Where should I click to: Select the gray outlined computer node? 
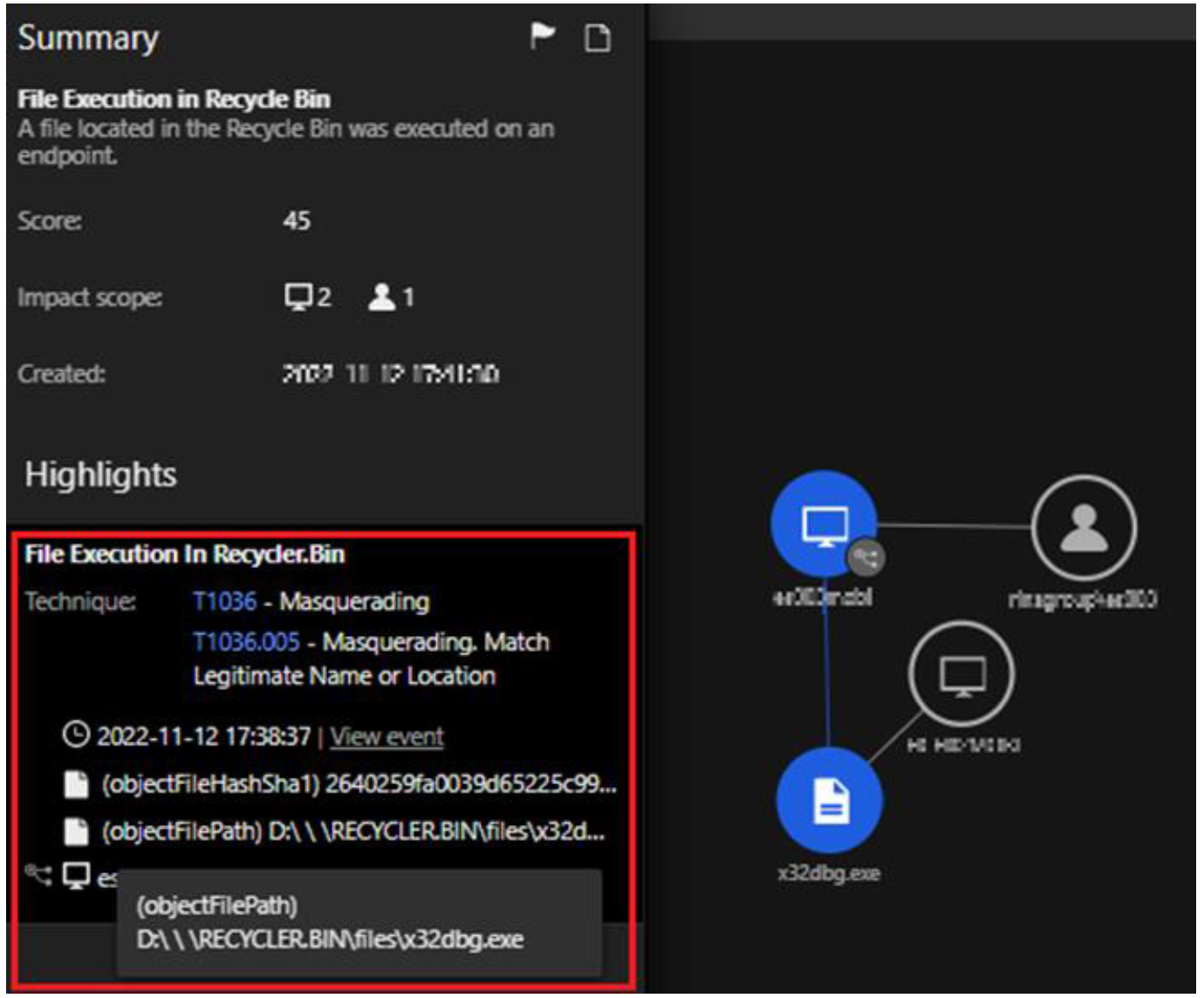[961, 673]
